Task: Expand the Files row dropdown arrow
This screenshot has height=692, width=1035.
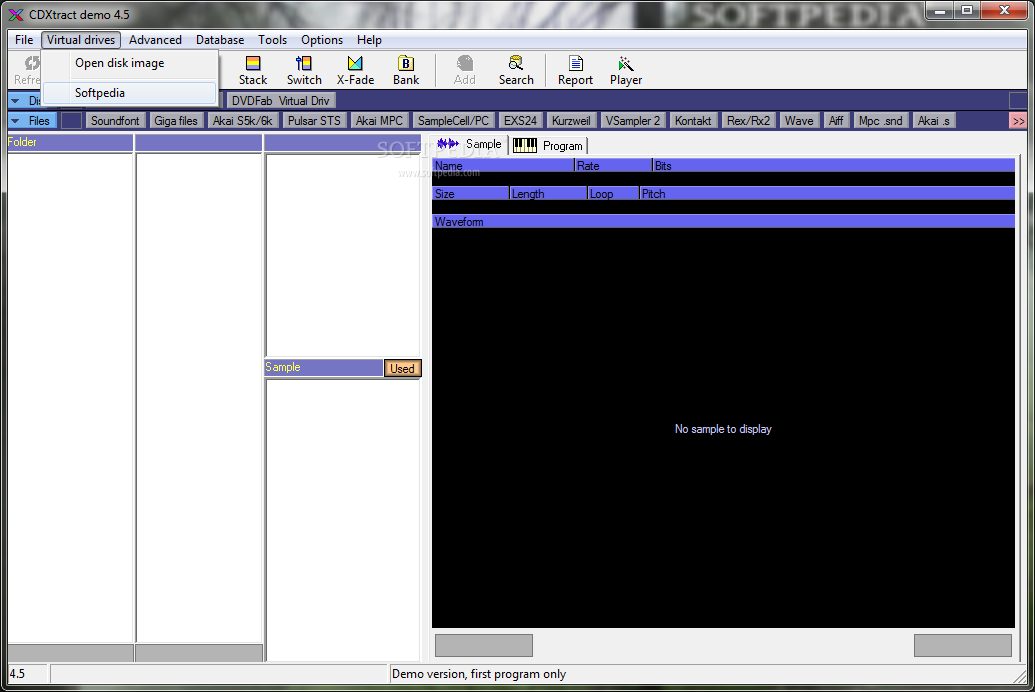Action: 15,121
